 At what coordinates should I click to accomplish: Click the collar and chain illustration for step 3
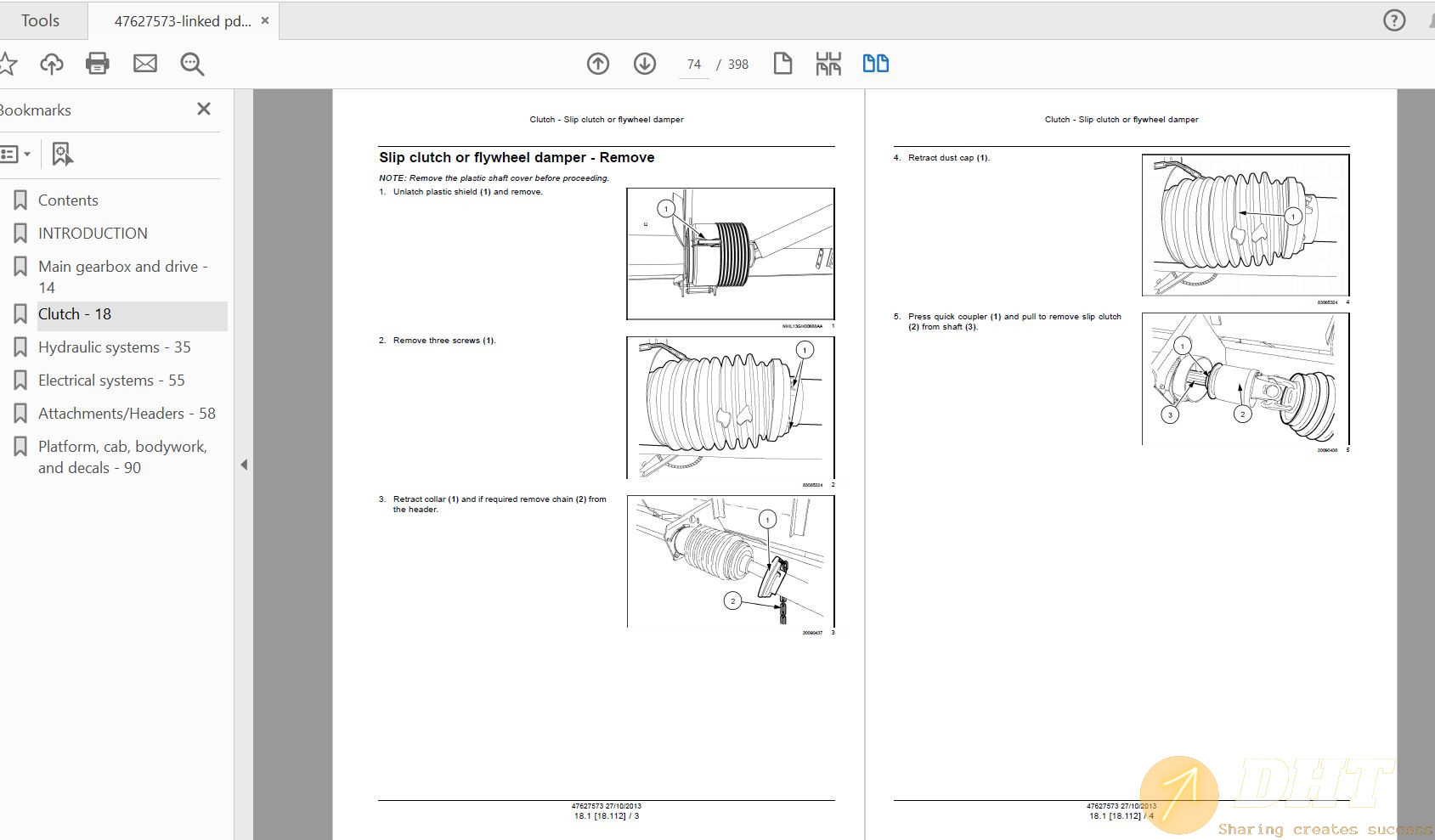731,561
